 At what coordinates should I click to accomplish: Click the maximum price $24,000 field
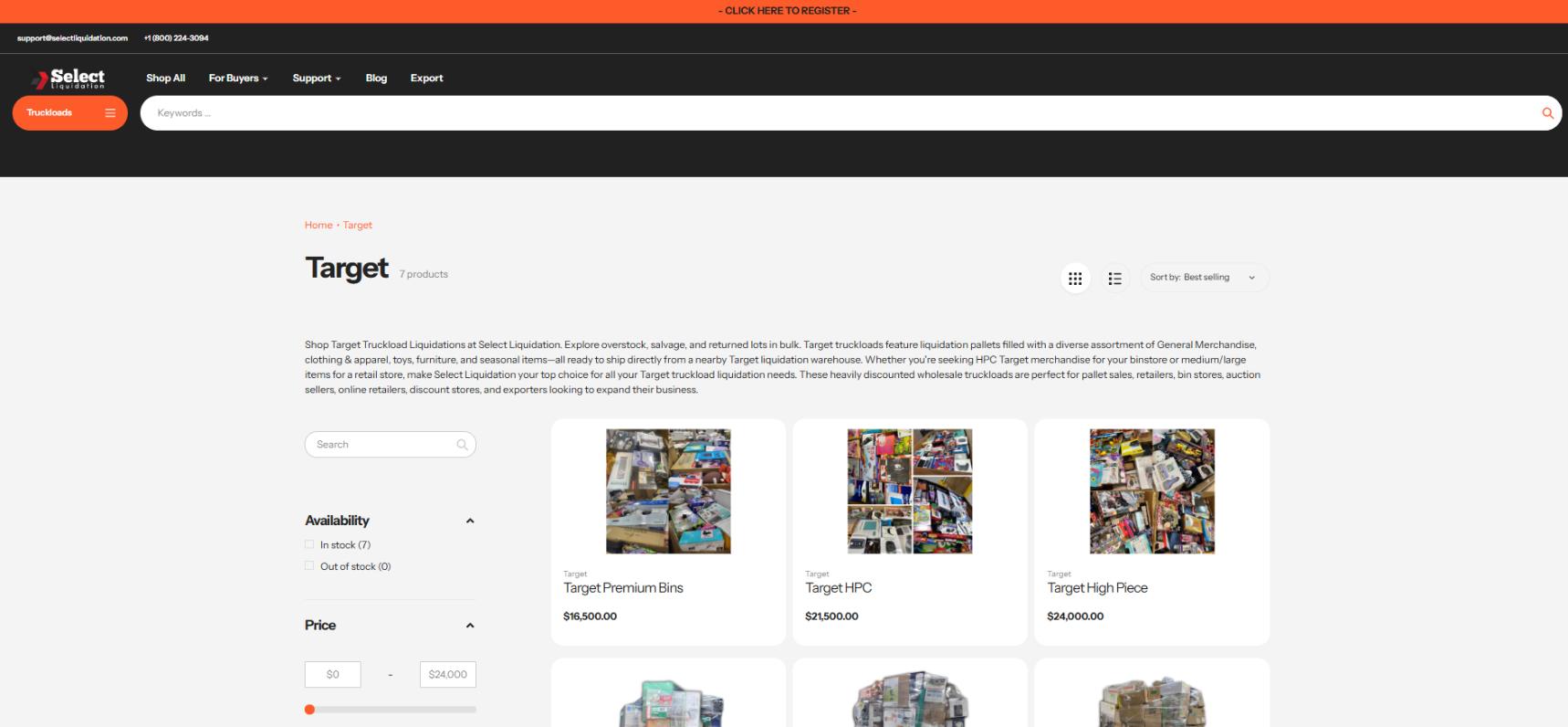pyautogui.click(x=448, y=675)
